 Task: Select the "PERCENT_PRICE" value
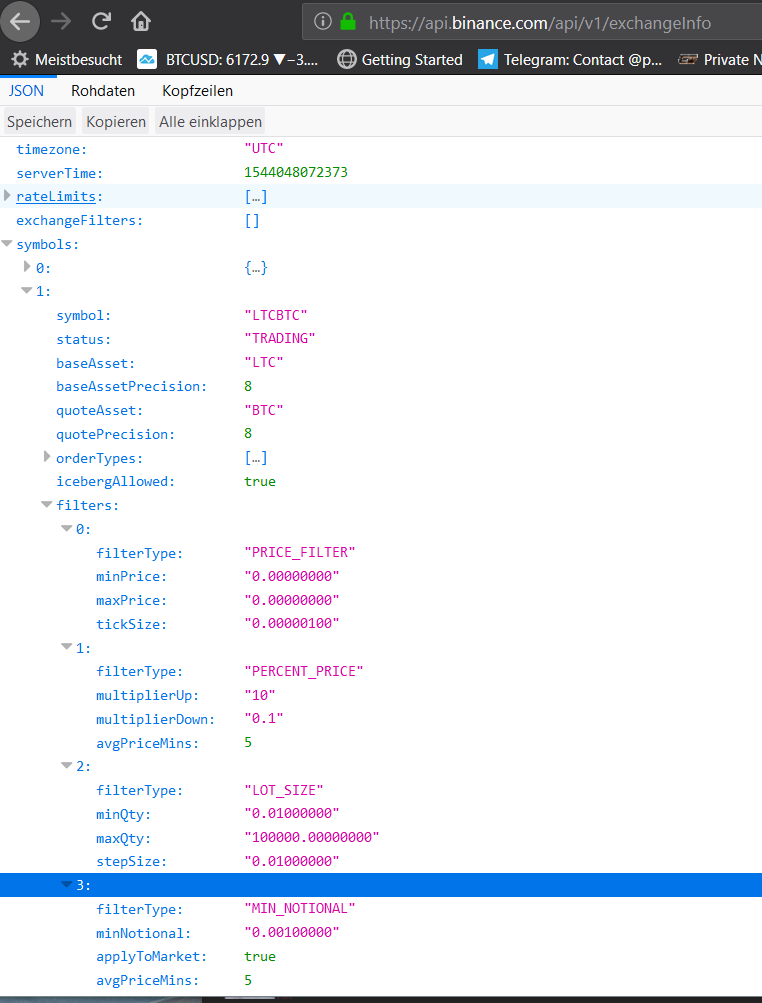304,671
